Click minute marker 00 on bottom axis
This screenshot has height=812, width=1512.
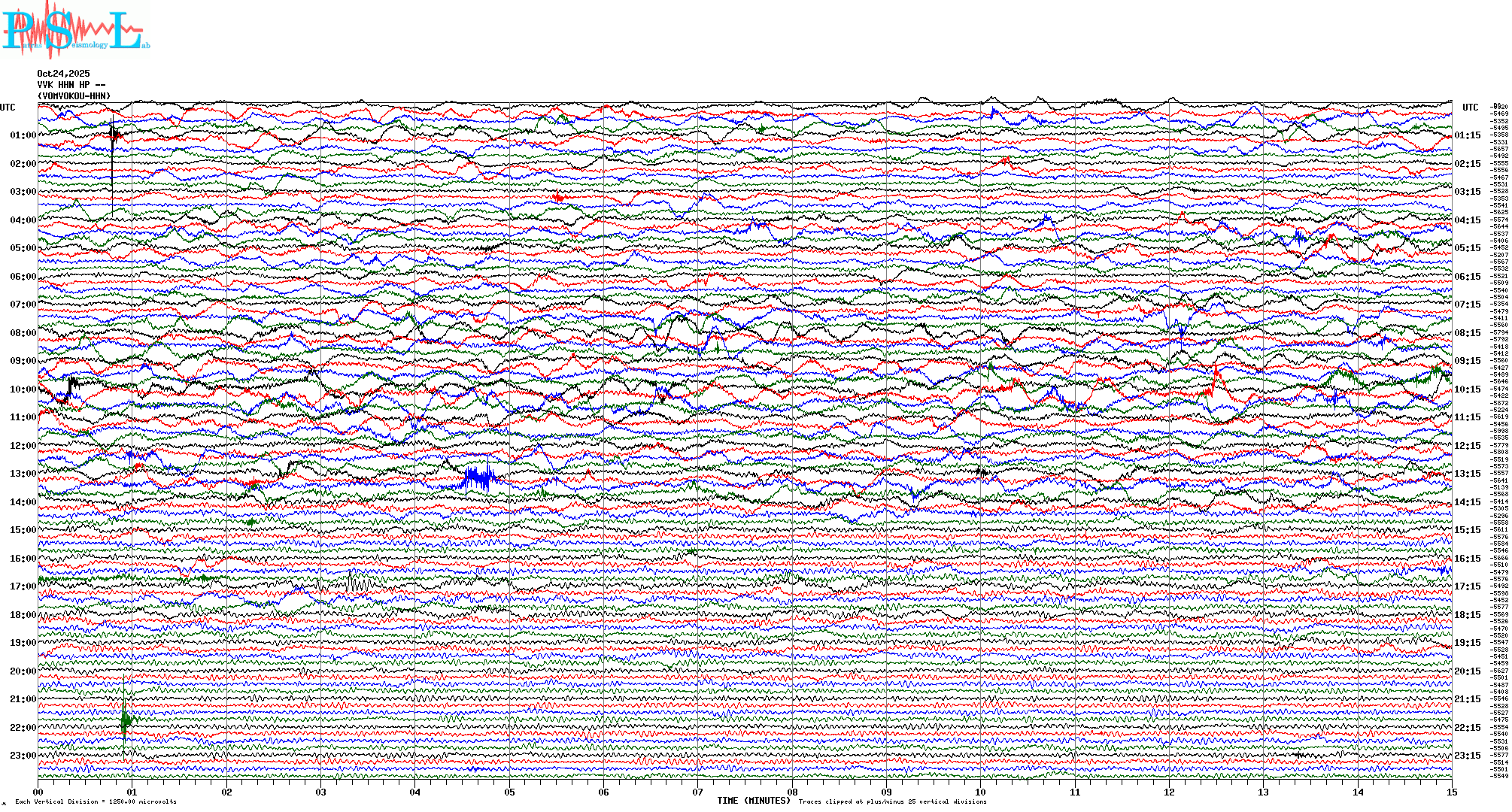coord(38,792)
